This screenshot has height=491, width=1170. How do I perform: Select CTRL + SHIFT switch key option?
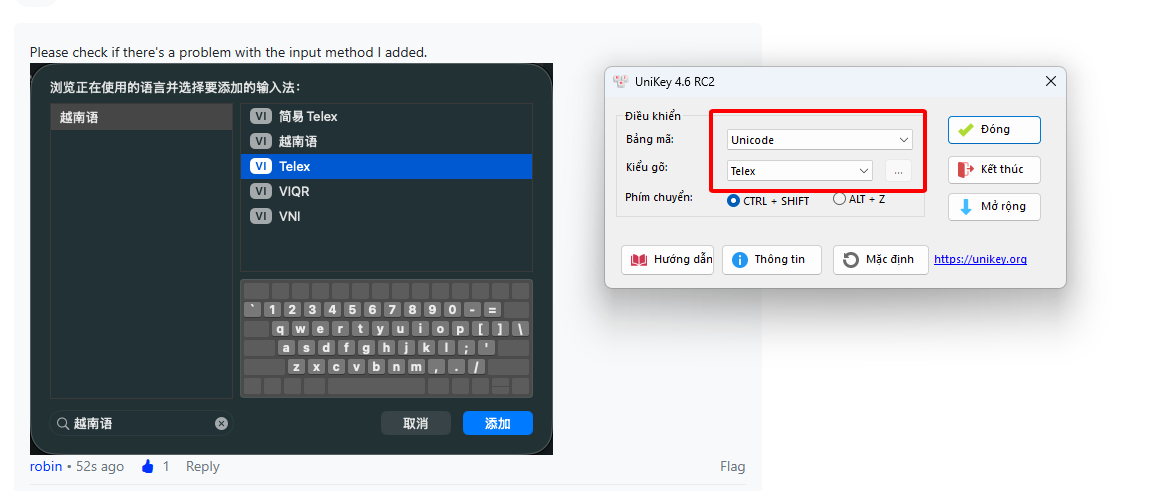[734, 200]
